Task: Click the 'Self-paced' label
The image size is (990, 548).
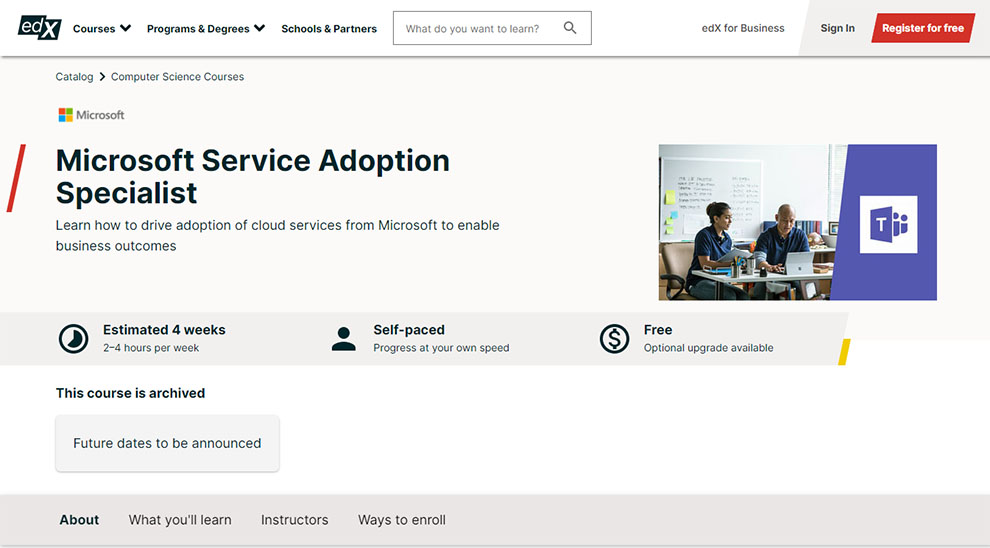Action: point(409,330)
